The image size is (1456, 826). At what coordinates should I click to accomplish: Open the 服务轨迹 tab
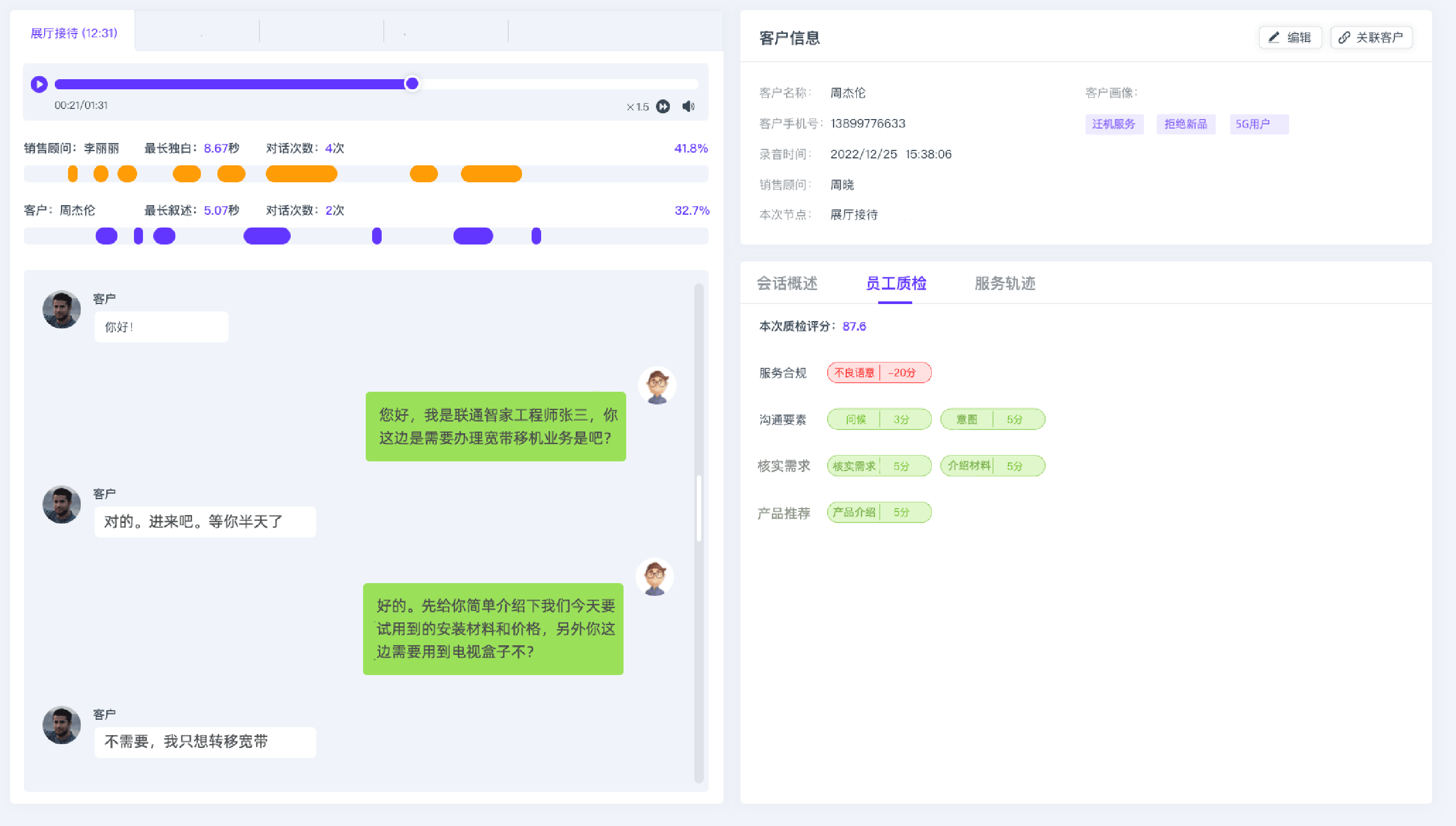click(1005, 283)
